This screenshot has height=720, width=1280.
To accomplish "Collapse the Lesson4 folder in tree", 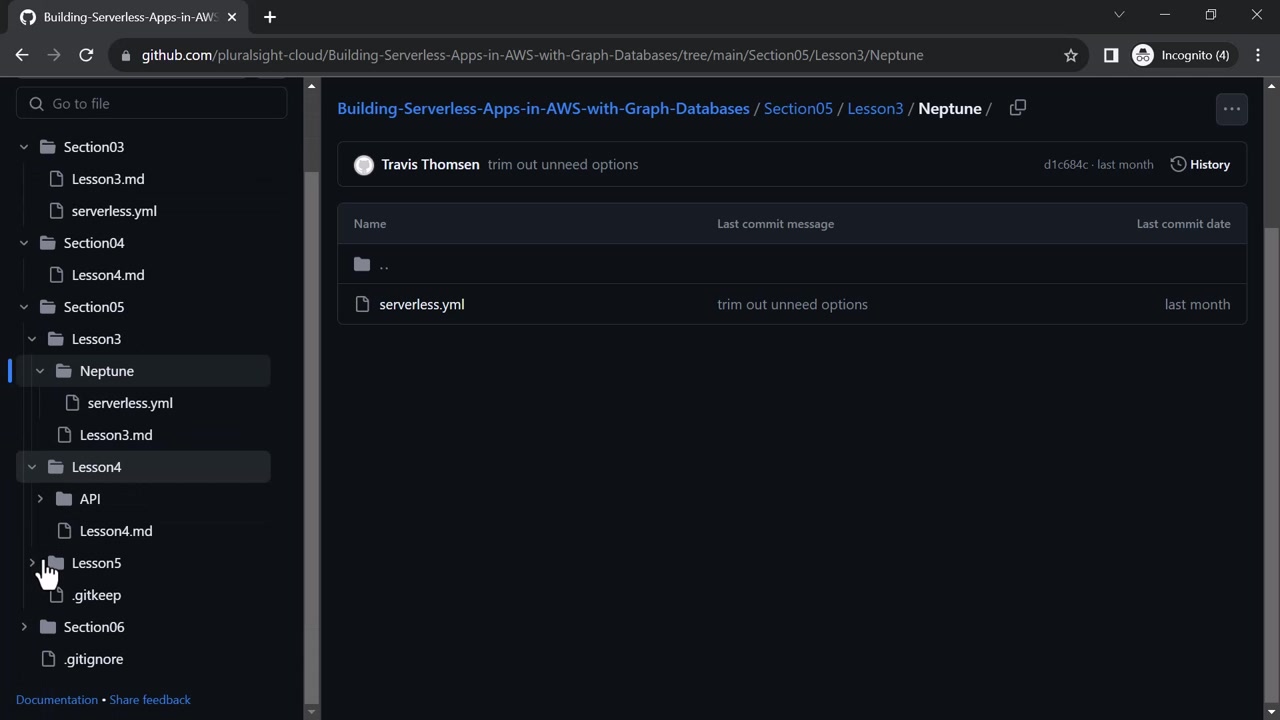I will [x=32, y=467].
